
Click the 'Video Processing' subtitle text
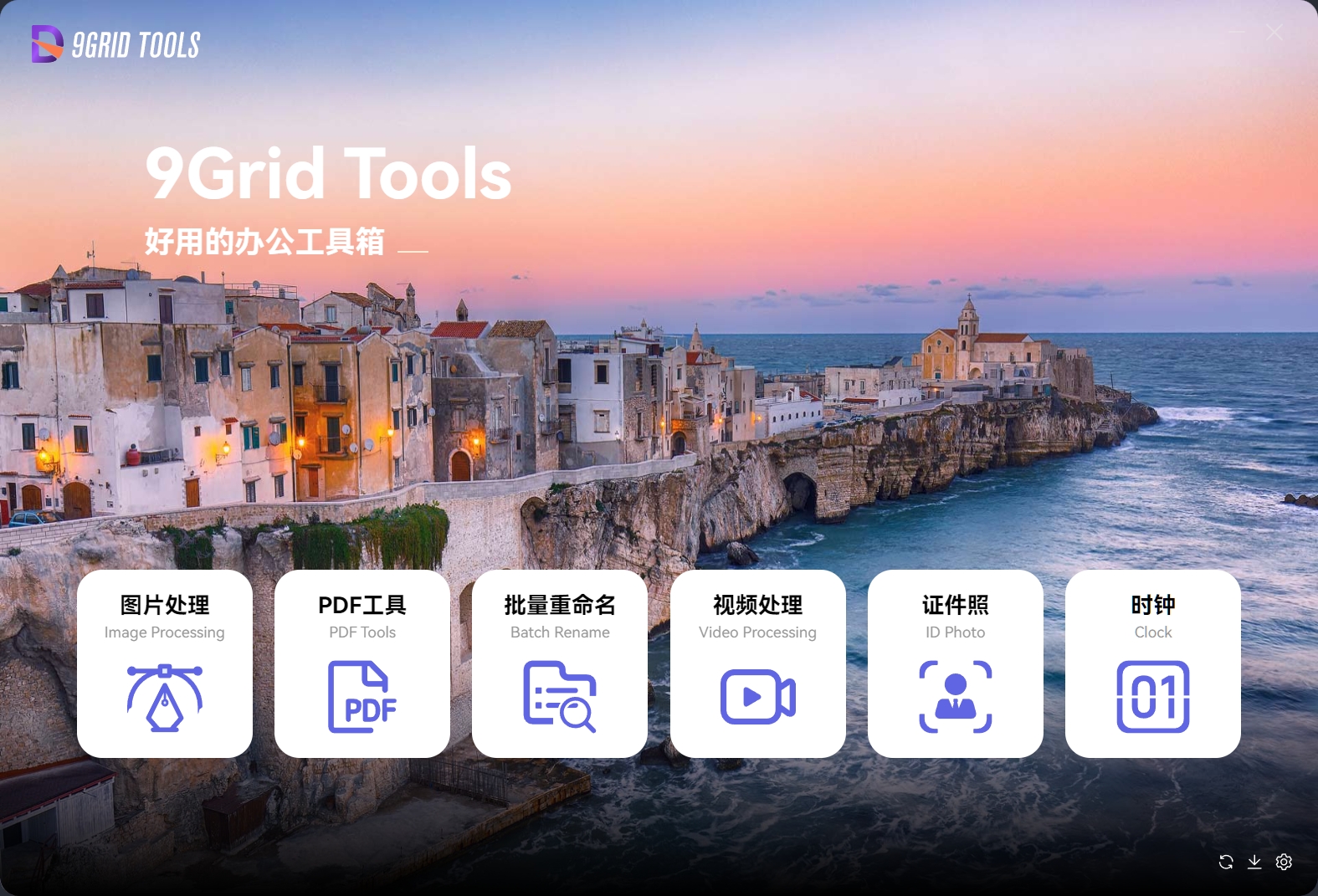(757, 632)
